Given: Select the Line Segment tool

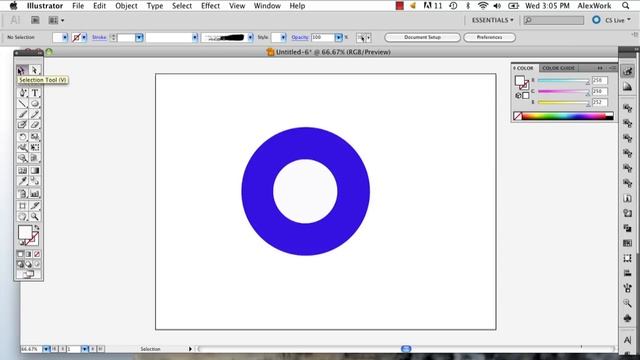Looking at the screenshot, I should click(22, 104).
